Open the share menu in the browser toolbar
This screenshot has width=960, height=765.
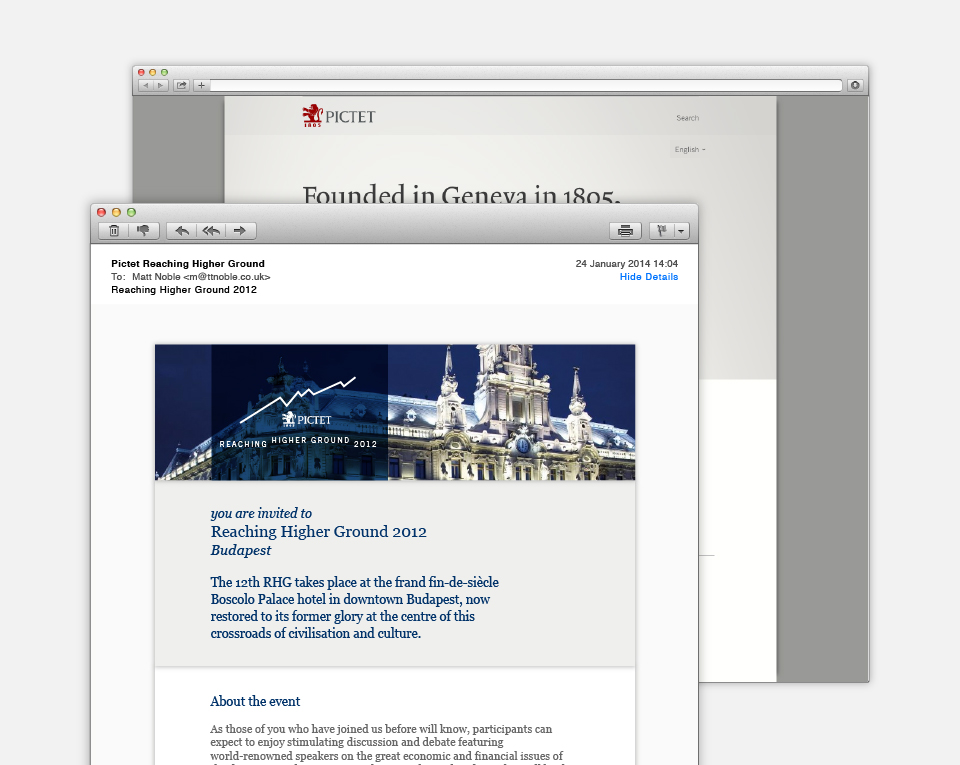181,85
